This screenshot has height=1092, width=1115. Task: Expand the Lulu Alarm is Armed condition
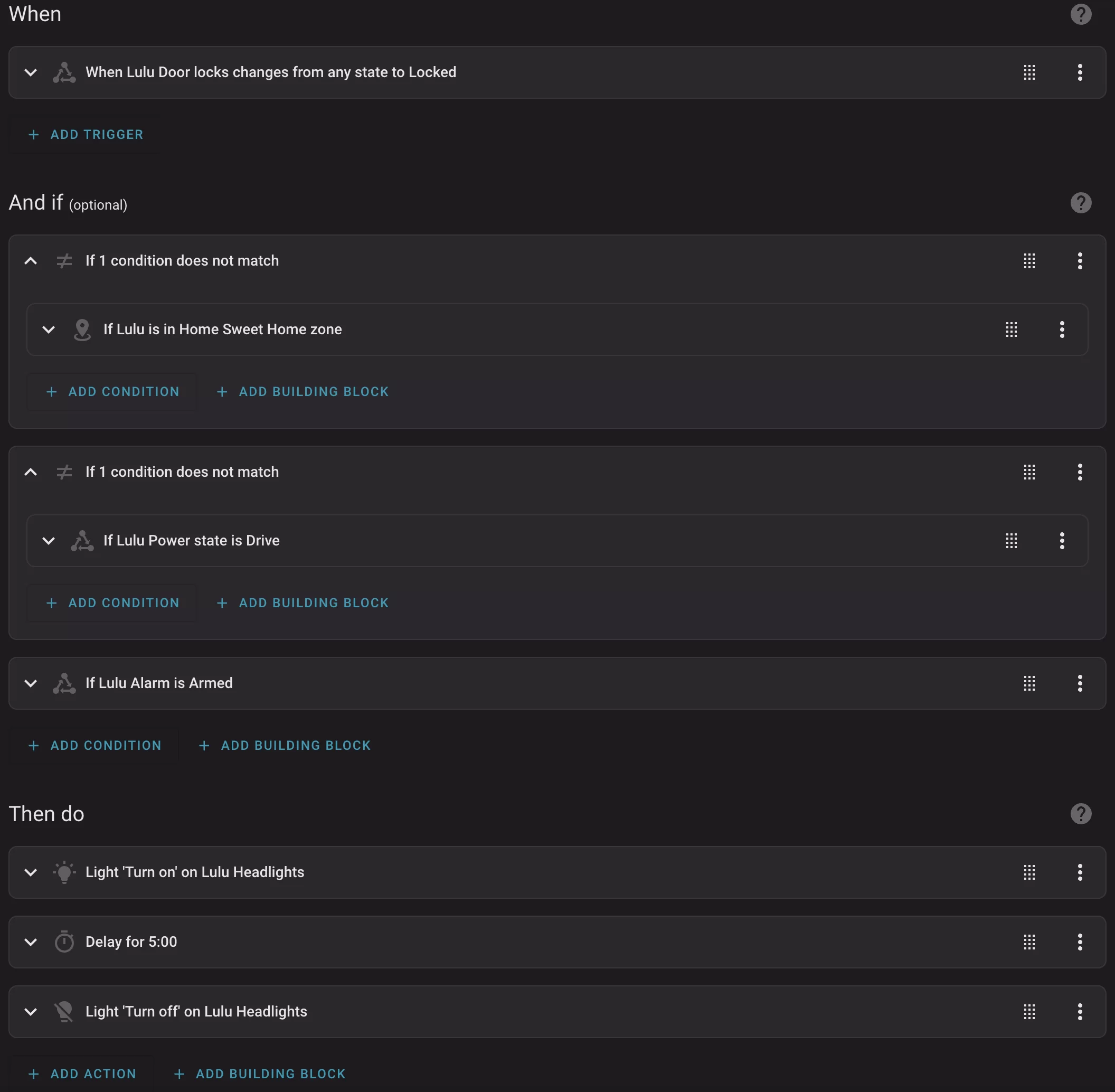coord(31,683)
